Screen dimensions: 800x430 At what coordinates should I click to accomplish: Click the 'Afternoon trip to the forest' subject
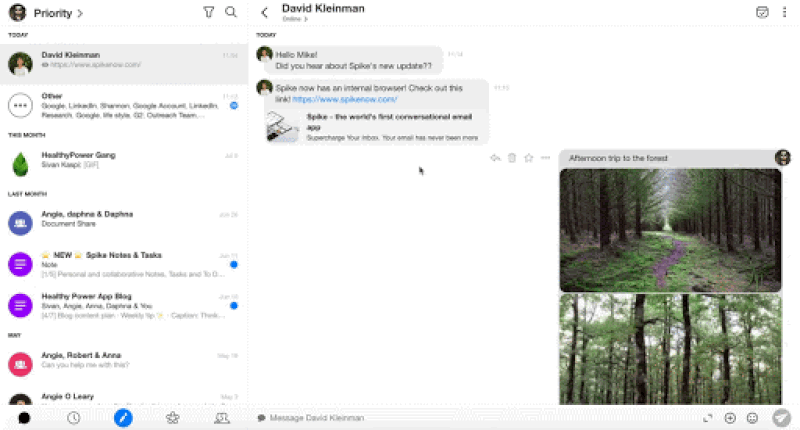(618, 158)
